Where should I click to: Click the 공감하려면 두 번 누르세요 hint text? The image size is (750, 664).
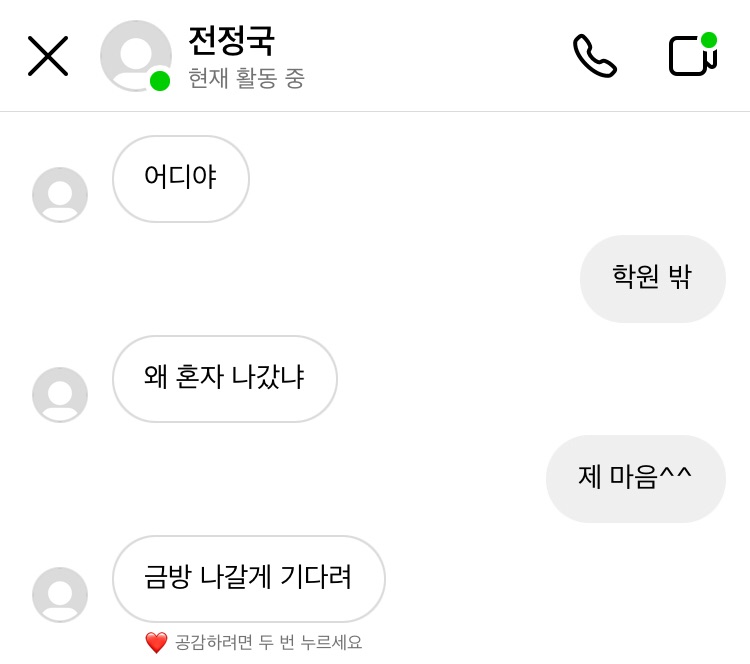[x=268, y=643]
